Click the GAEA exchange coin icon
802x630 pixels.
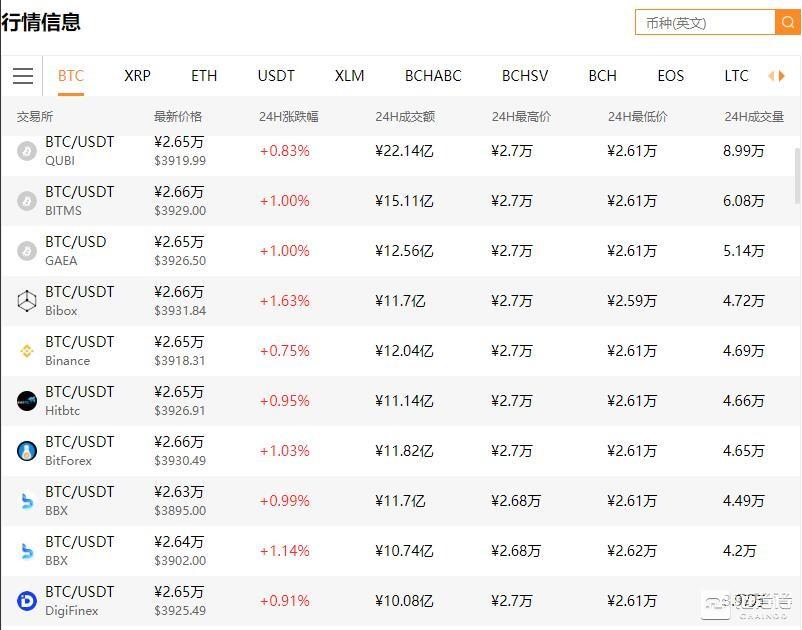point(27,251)
